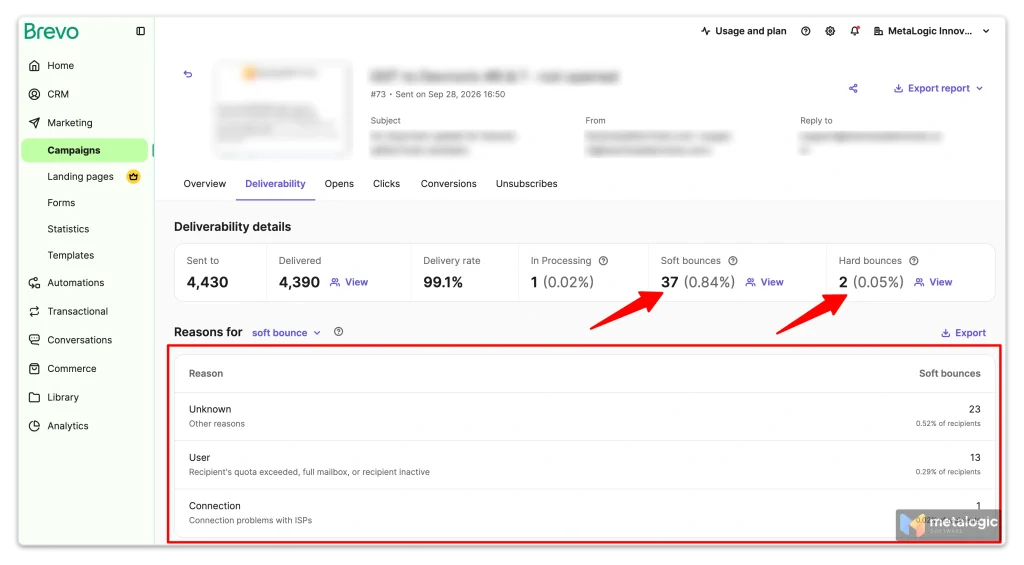
Task: View soft bounce contacts
Action: pyautogui.click(x=764, y=282)
